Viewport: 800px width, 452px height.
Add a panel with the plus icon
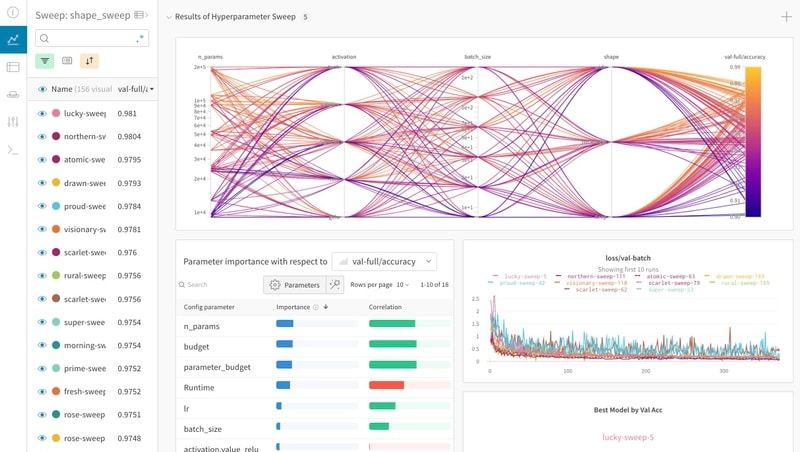786,17
